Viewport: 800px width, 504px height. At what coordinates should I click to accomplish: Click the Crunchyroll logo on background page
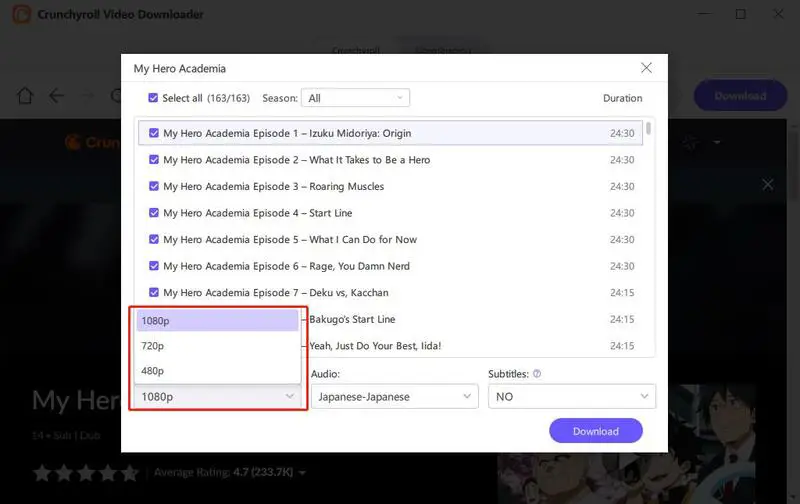pos(93,142)
